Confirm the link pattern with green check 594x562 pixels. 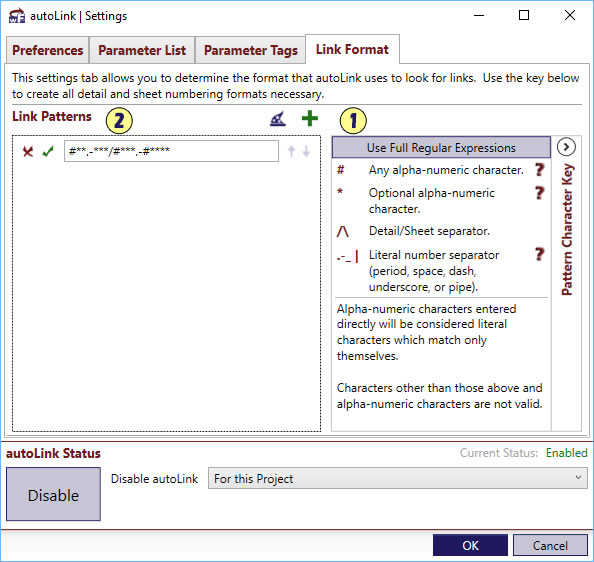tap(48, 151)
